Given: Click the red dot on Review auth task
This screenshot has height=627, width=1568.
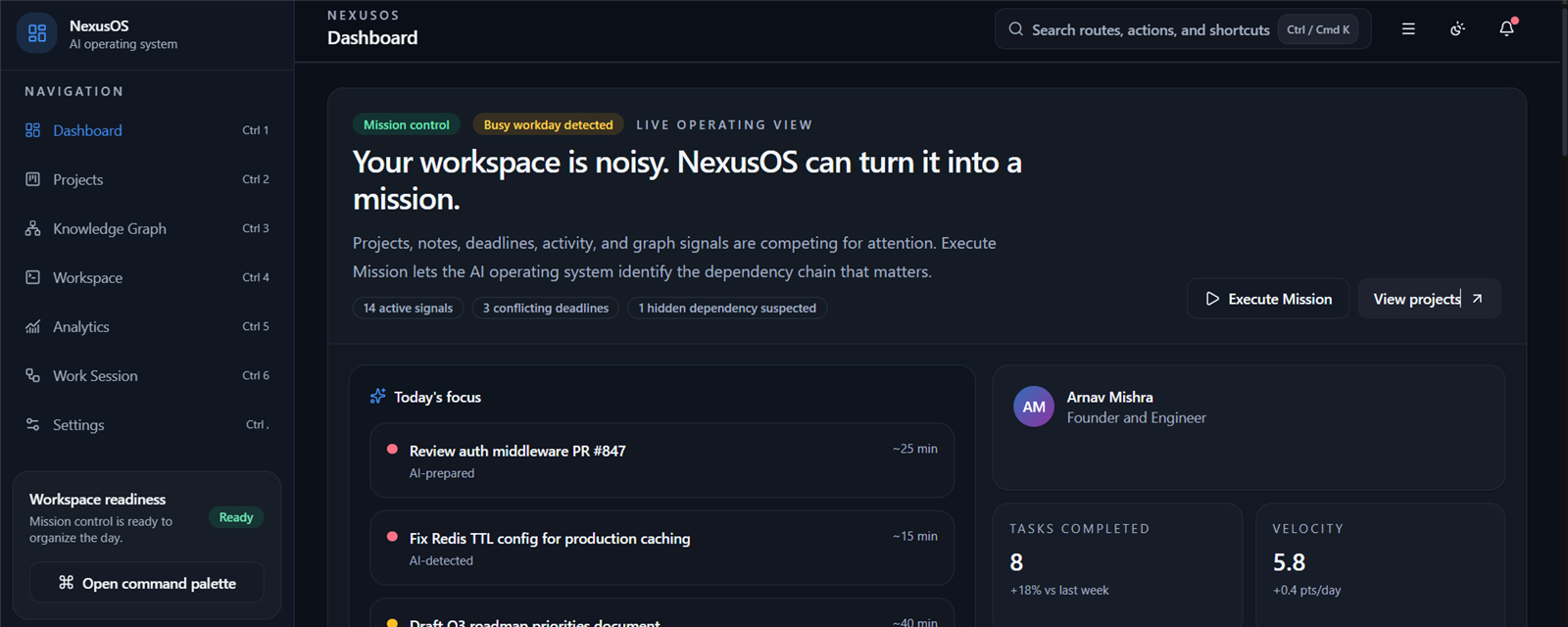Looking at the screenshot, I should [392, 450].
